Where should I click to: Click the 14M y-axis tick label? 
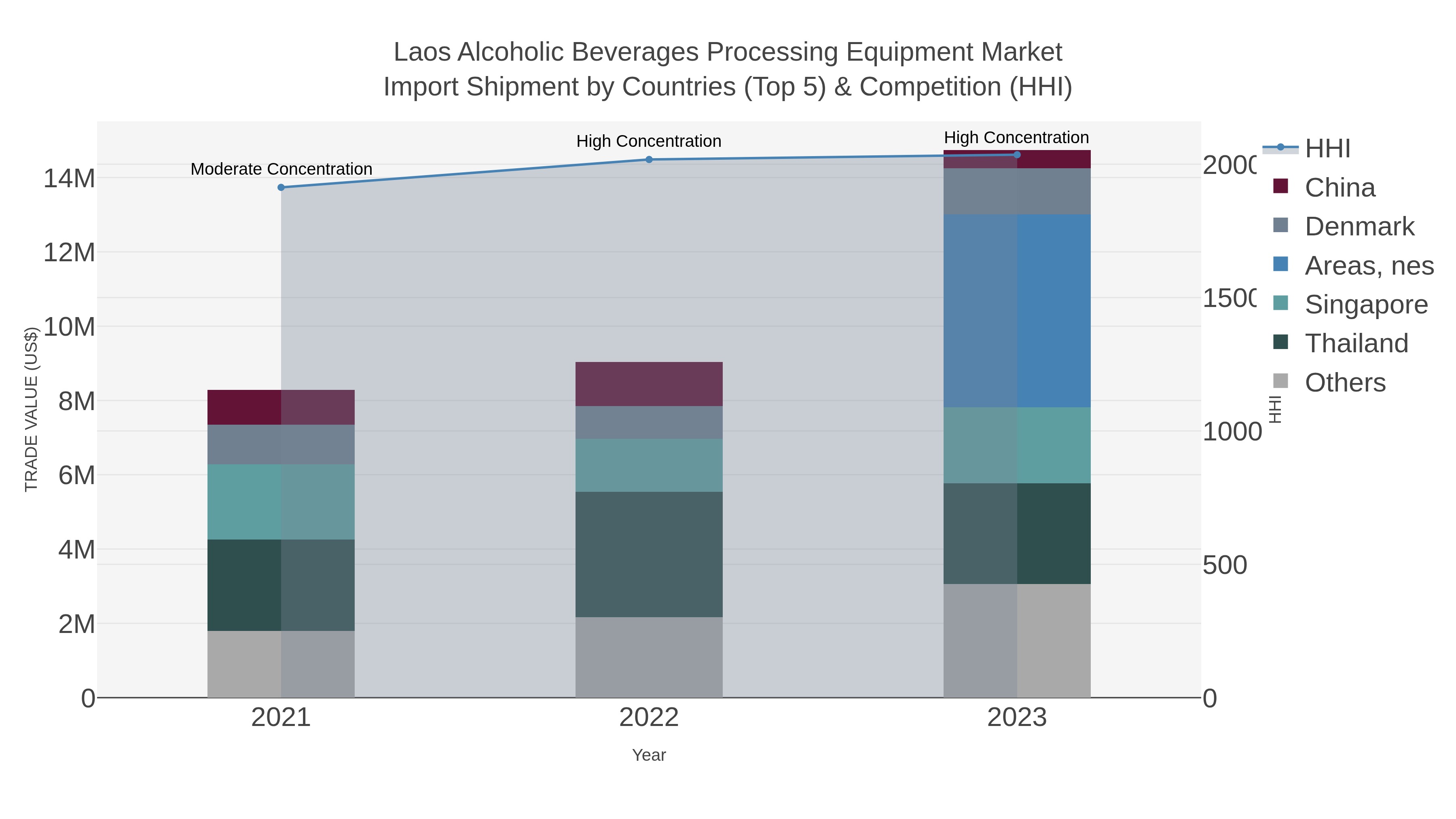point(69,178)
